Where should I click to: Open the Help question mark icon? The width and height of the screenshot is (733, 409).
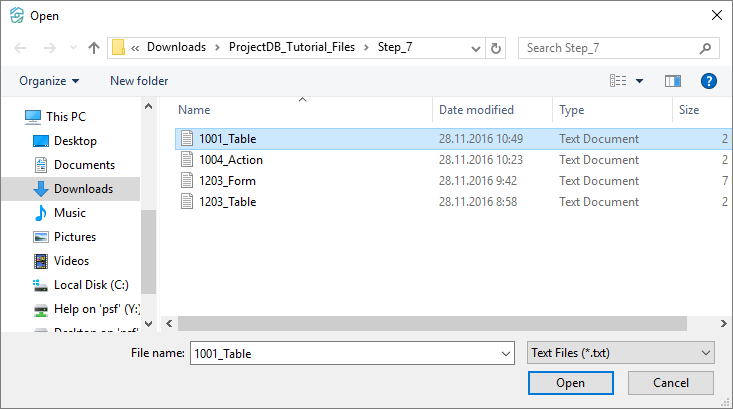709,81
